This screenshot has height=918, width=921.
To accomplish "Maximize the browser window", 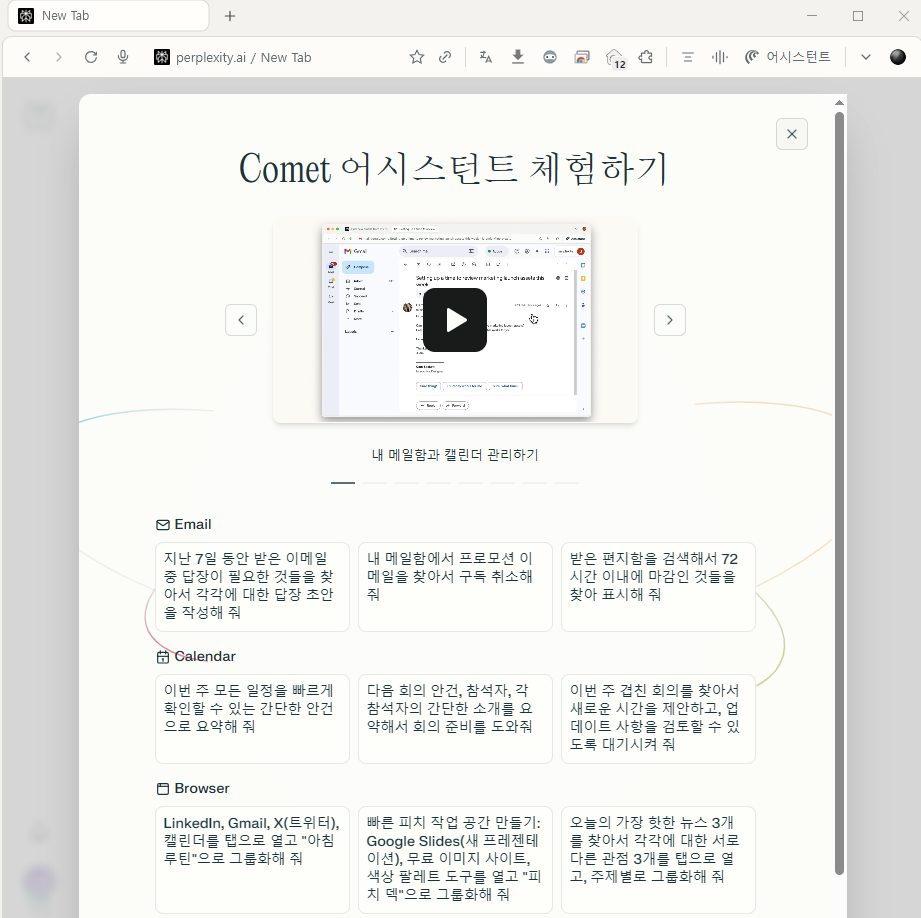I will (x=858, y=16).
